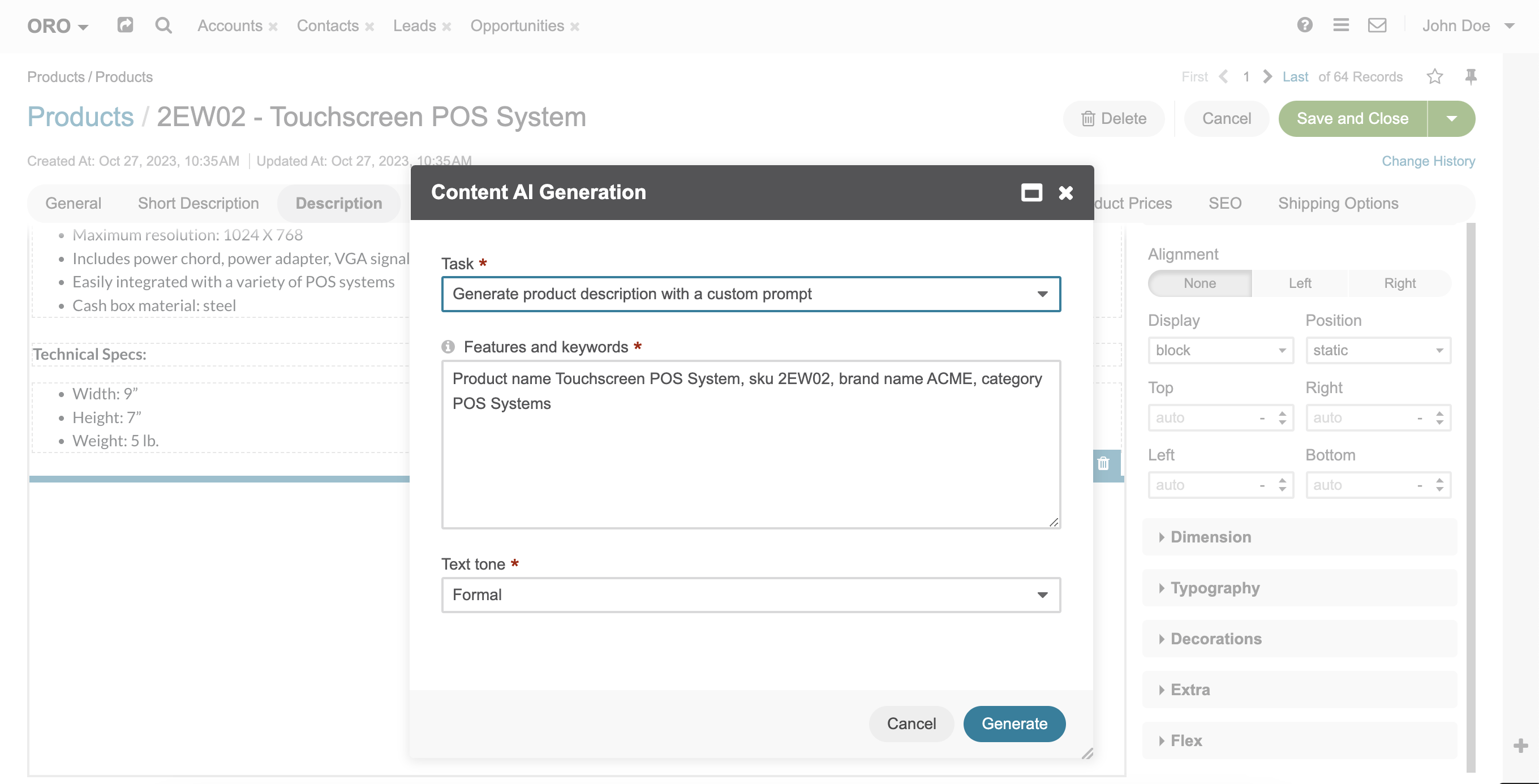Open the Task dropdown
Image resolution: width=1539 pixels, height=784 pixels.
750,294
